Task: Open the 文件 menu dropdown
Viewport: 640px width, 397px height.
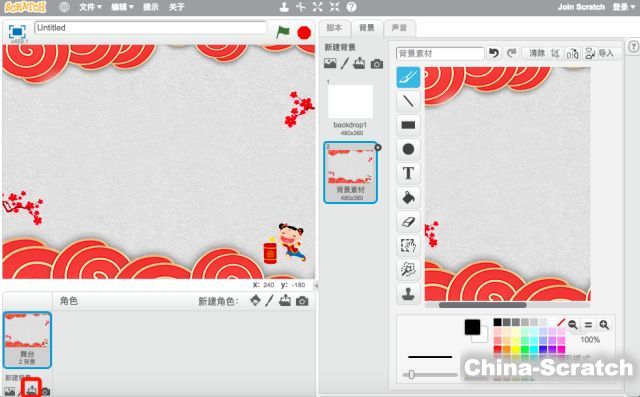Action: tap(90, 7)
